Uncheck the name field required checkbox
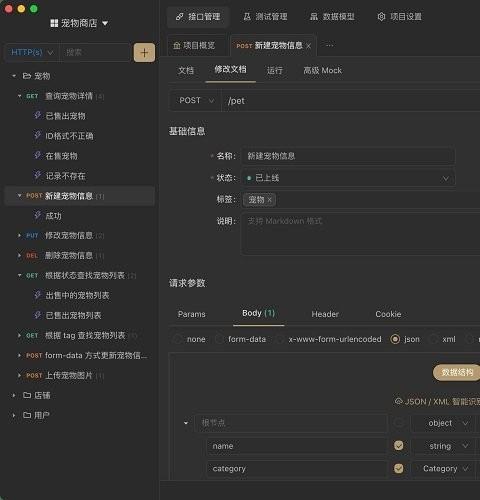Viewport: 480px width, 500px height. click(399, 446)
